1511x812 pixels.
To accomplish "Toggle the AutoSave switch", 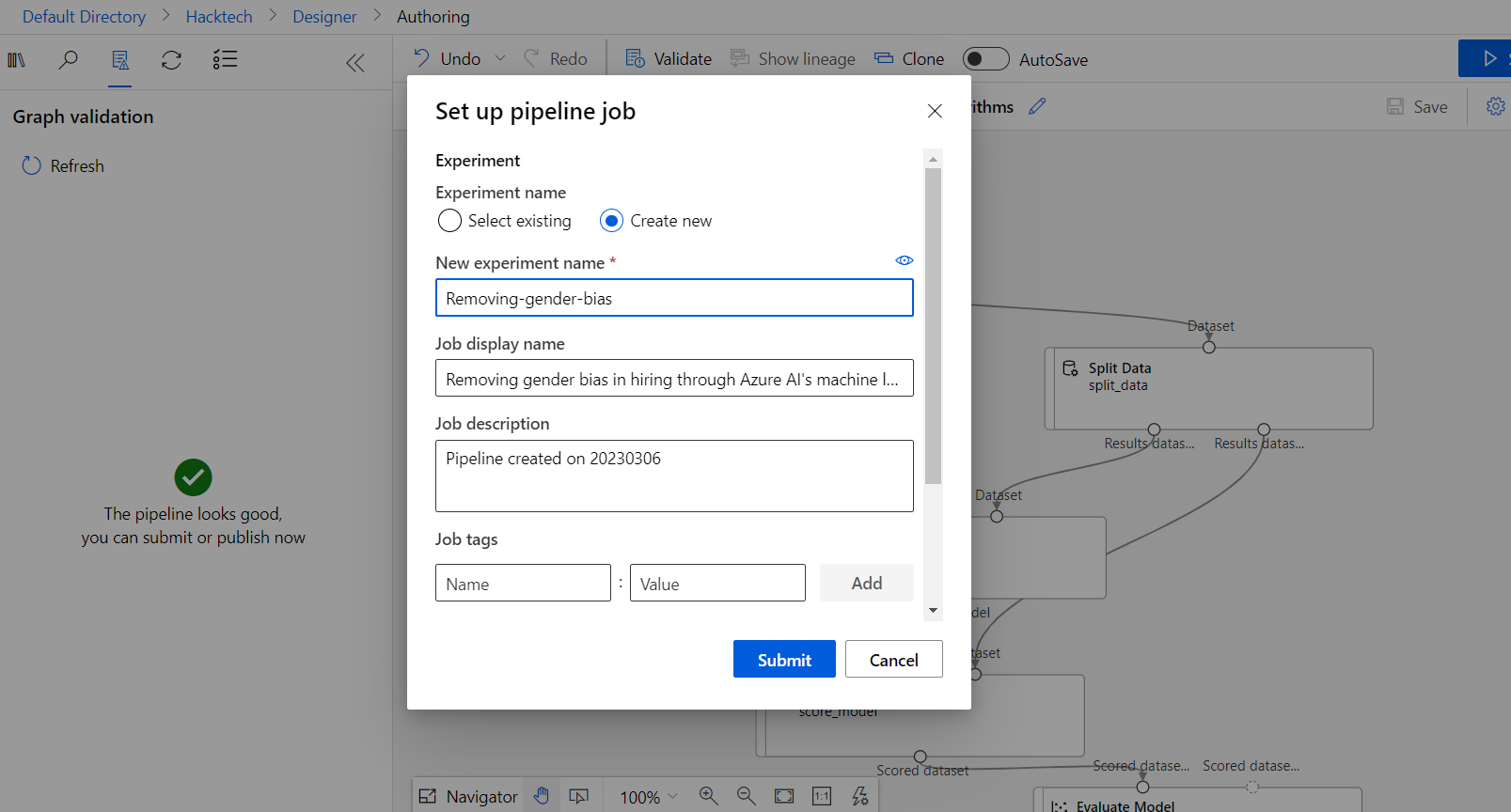I will point(986,59).
